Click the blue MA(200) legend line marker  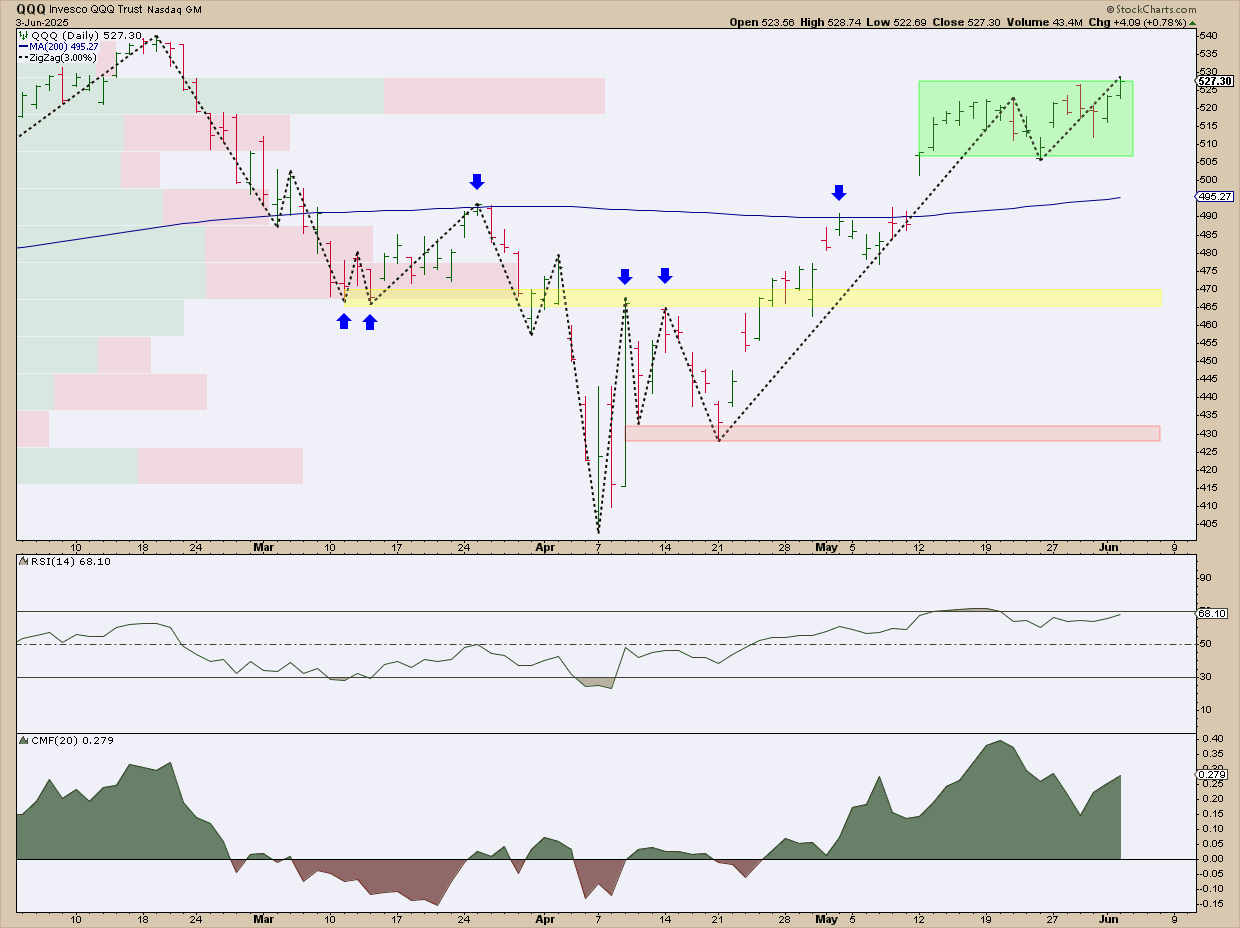click(21, 46)
